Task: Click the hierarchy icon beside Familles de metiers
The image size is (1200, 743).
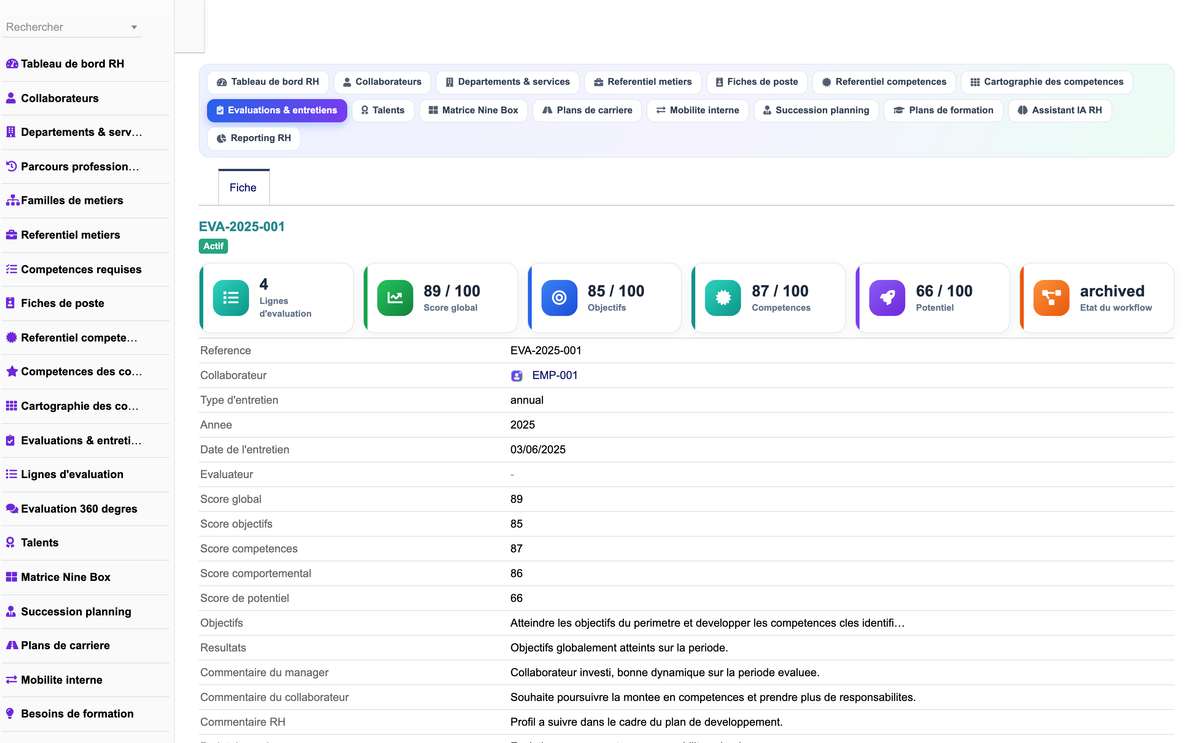Action: pyautogui.click(x=12, y=201)
